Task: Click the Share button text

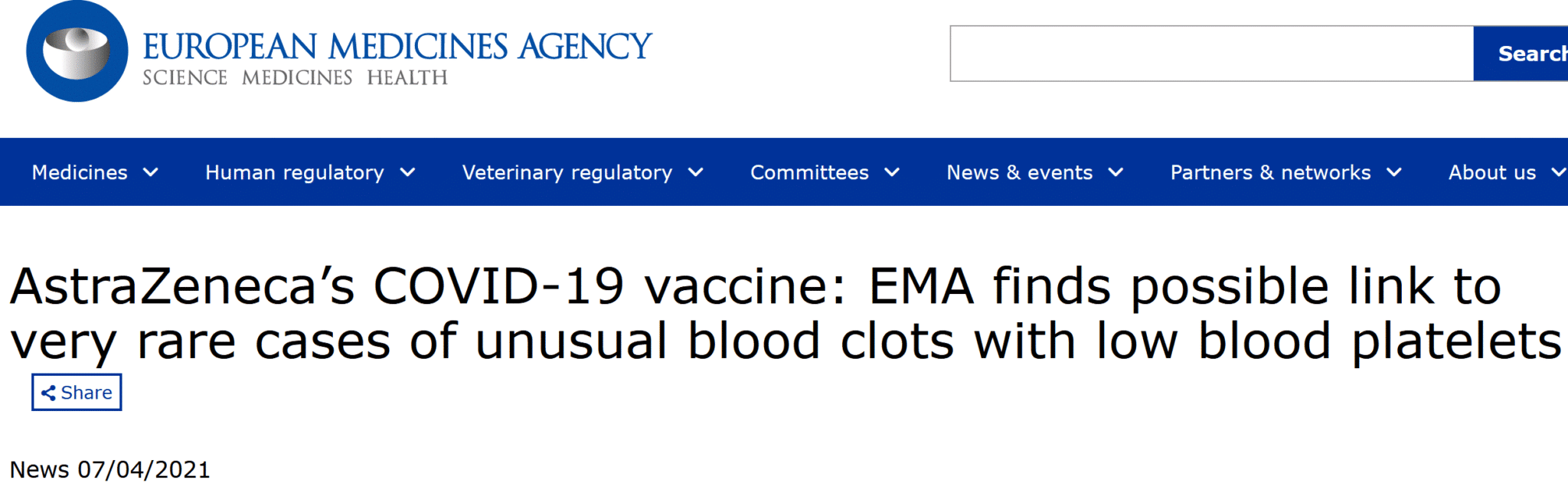Action: click(x=87, y=393)
